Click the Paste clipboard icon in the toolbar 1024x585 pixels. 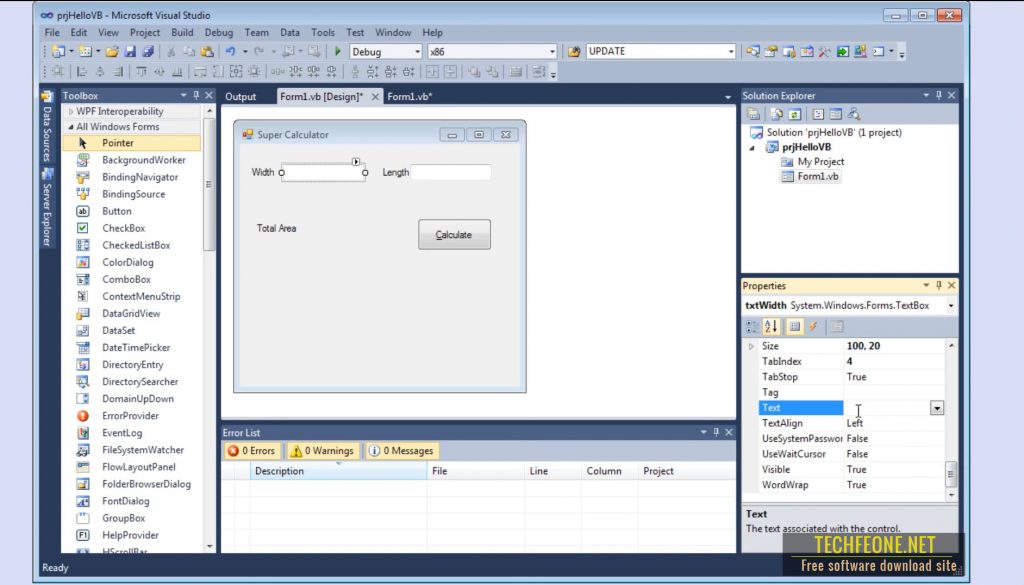point(207,52)
